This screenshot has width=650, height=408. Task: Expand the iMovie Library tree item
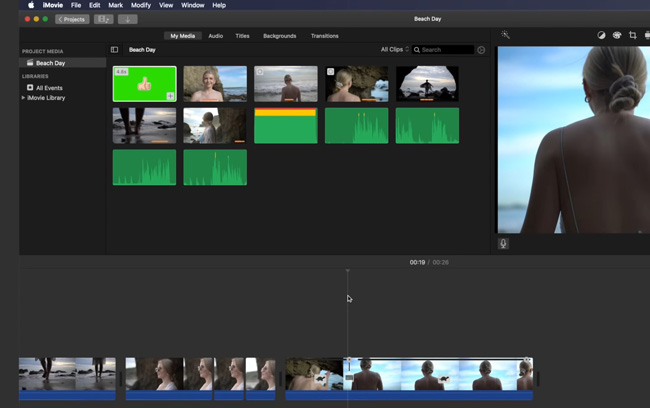click(x=23, y=98)
